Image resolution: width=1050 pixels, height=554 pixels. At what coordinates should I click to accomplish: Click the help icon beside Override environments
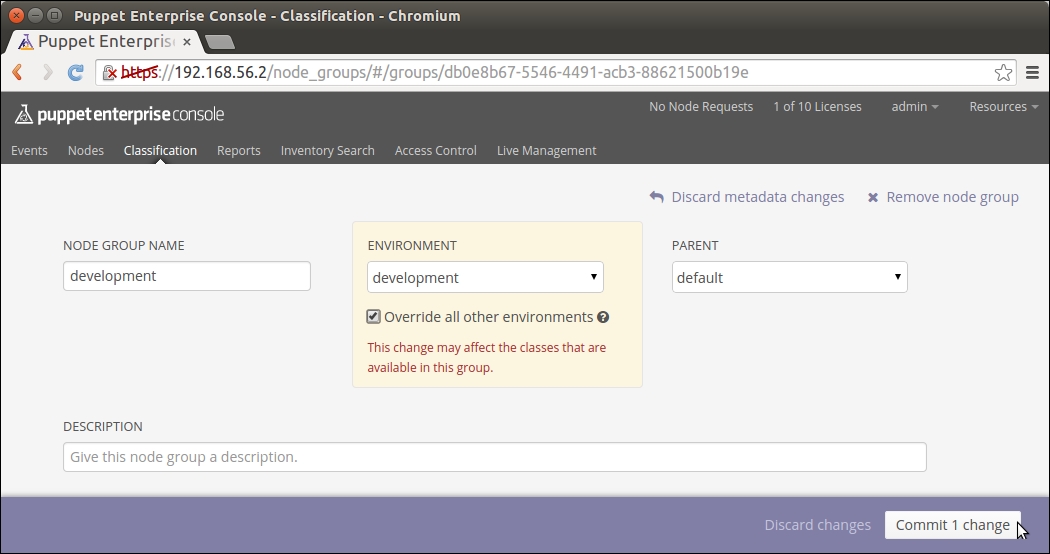coord(603,318)
